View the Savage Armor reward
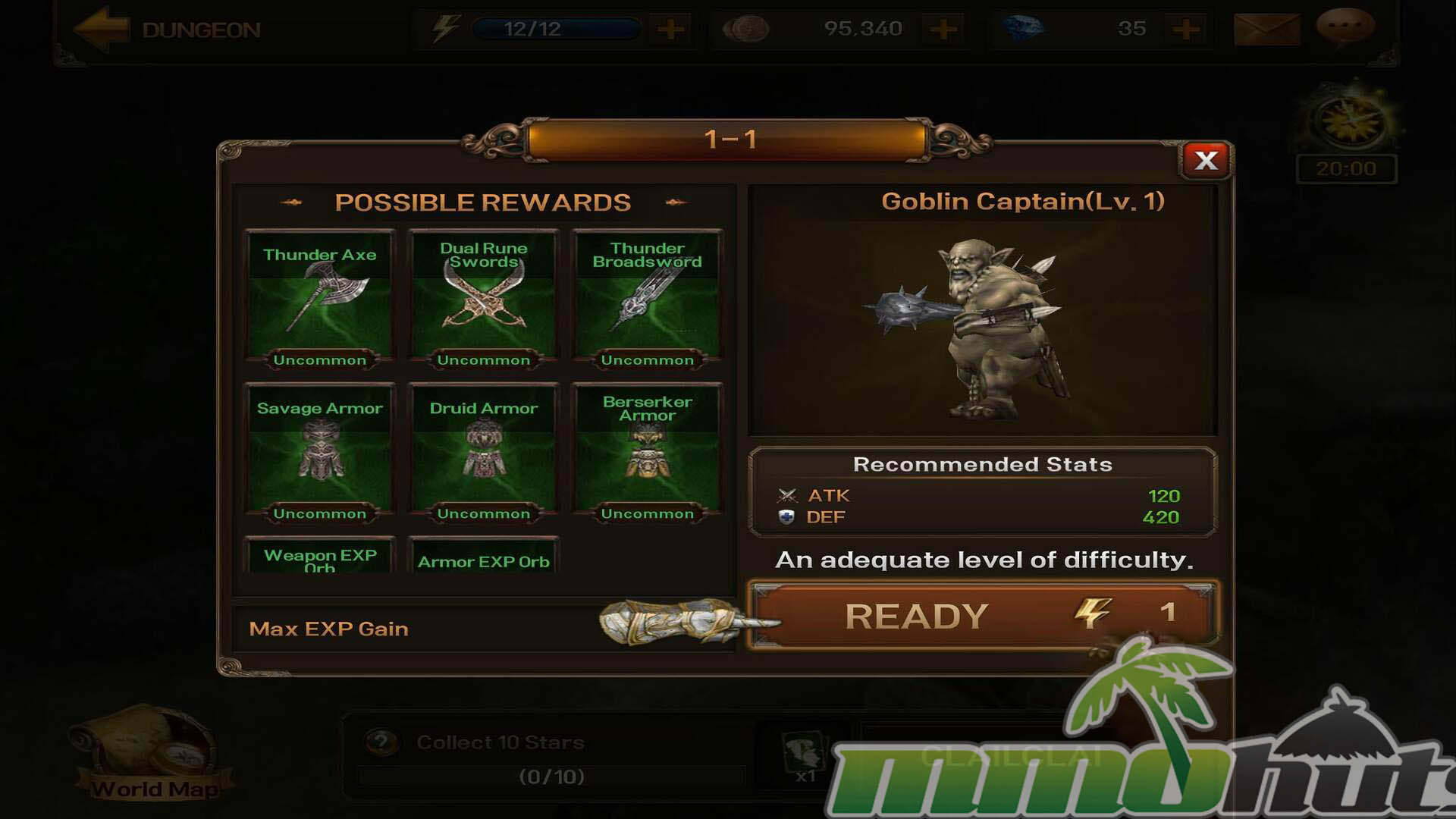 pos(319,453)
